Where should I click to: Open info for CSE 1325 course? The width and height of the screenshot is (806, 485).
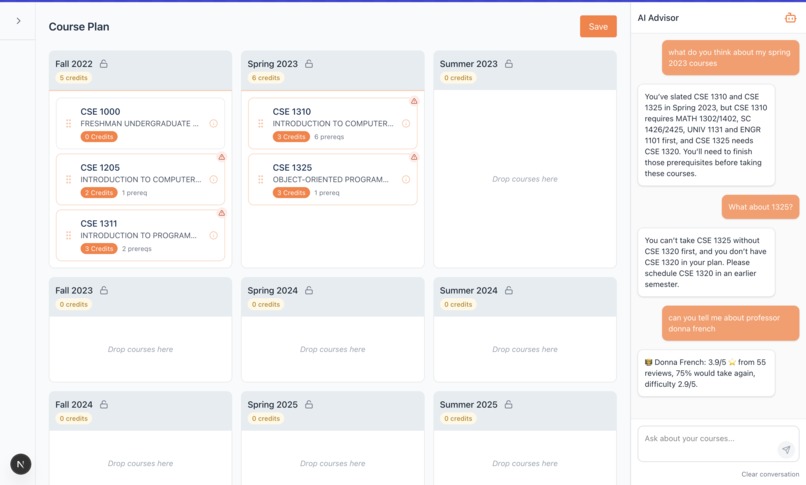[x=406, y=179]
